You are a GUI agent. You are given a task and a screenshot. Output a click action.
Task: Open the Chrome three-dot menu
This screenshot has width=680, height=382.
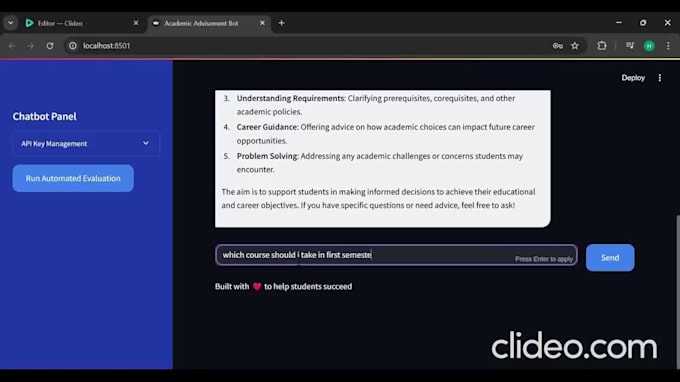click(x=668, y=46)
